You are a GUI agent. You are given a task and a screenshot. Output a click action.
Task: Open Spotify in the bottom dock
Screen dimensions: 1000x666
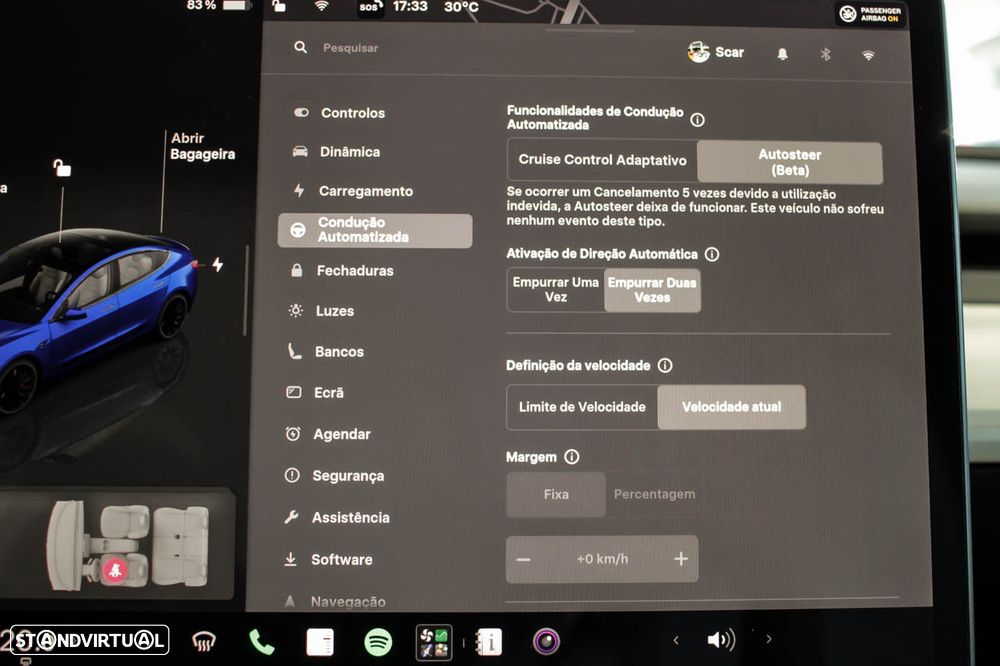point(378,642)
